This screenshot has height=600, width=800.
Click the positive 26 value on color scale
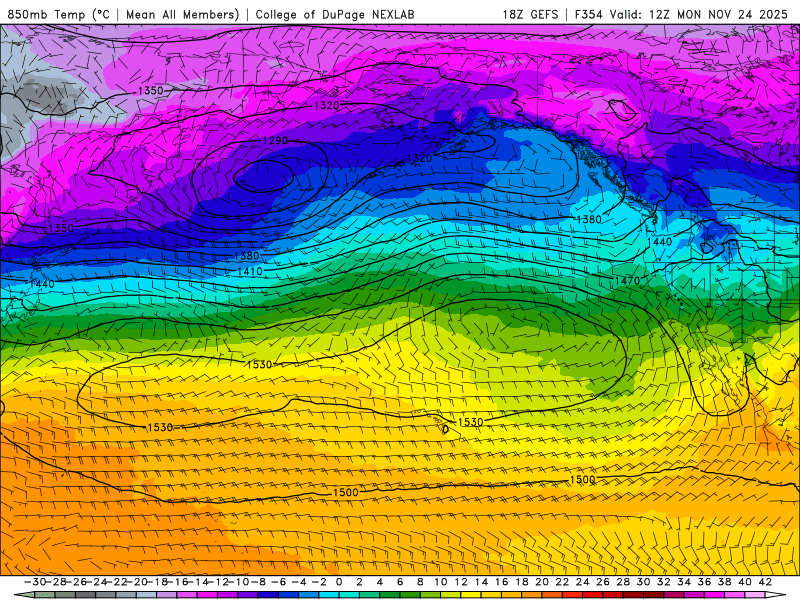click(603, 582)
